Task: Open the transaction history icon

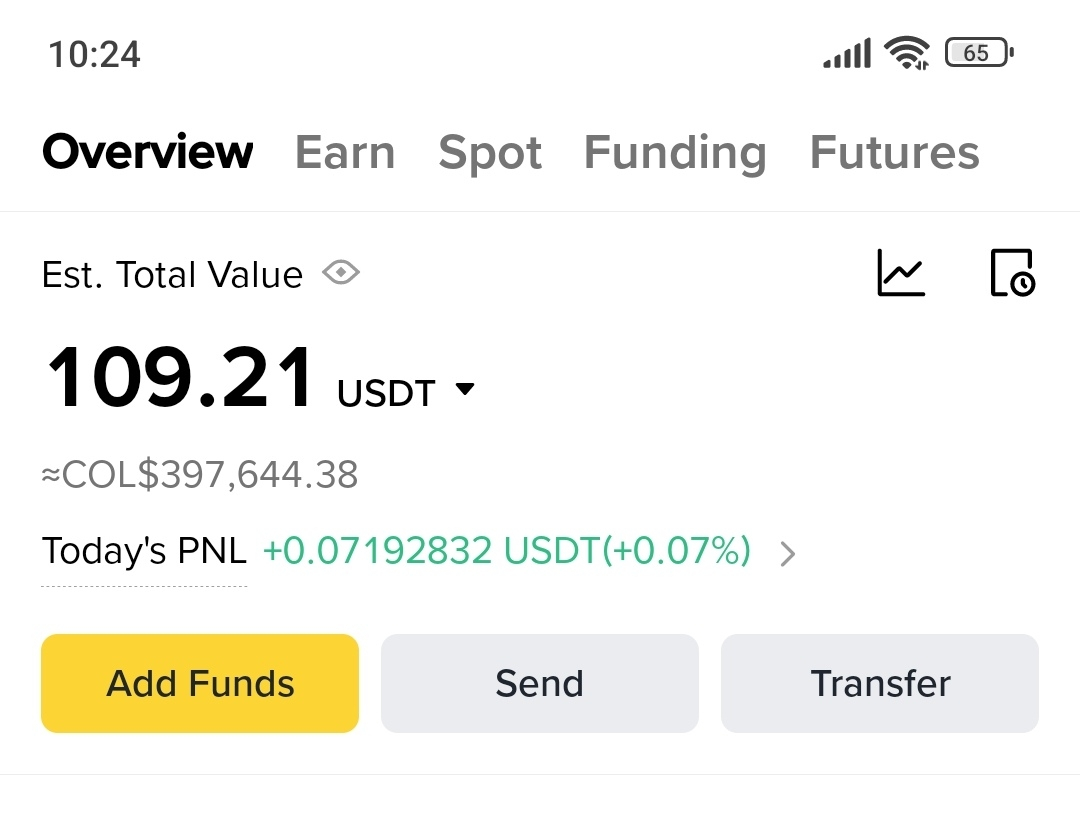Action: pos(1012,273)
